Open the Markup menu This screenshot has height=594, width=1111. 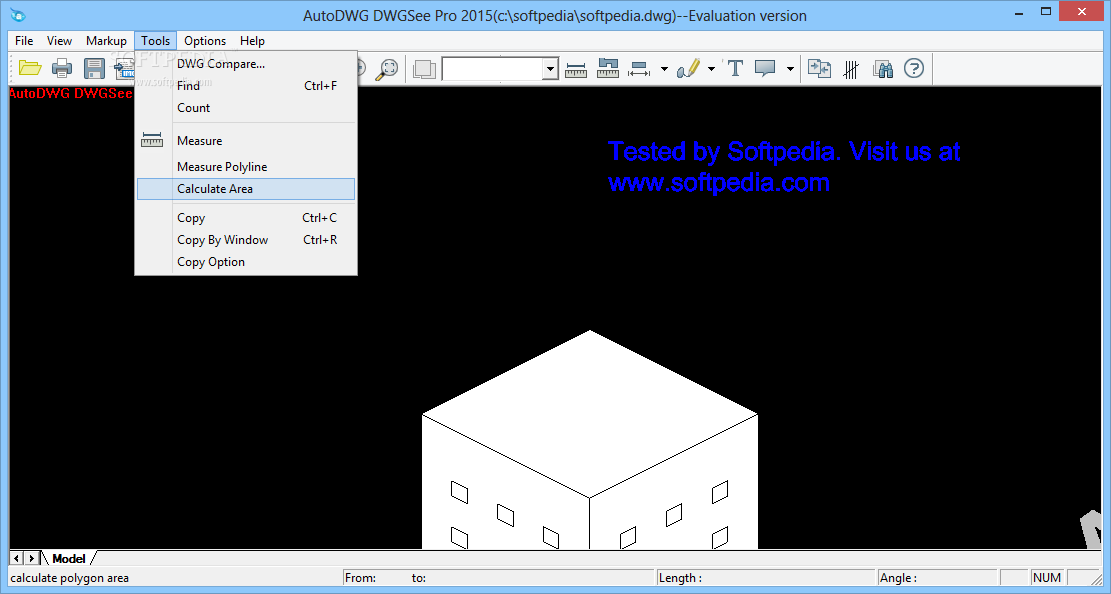[x=106, y=40]
